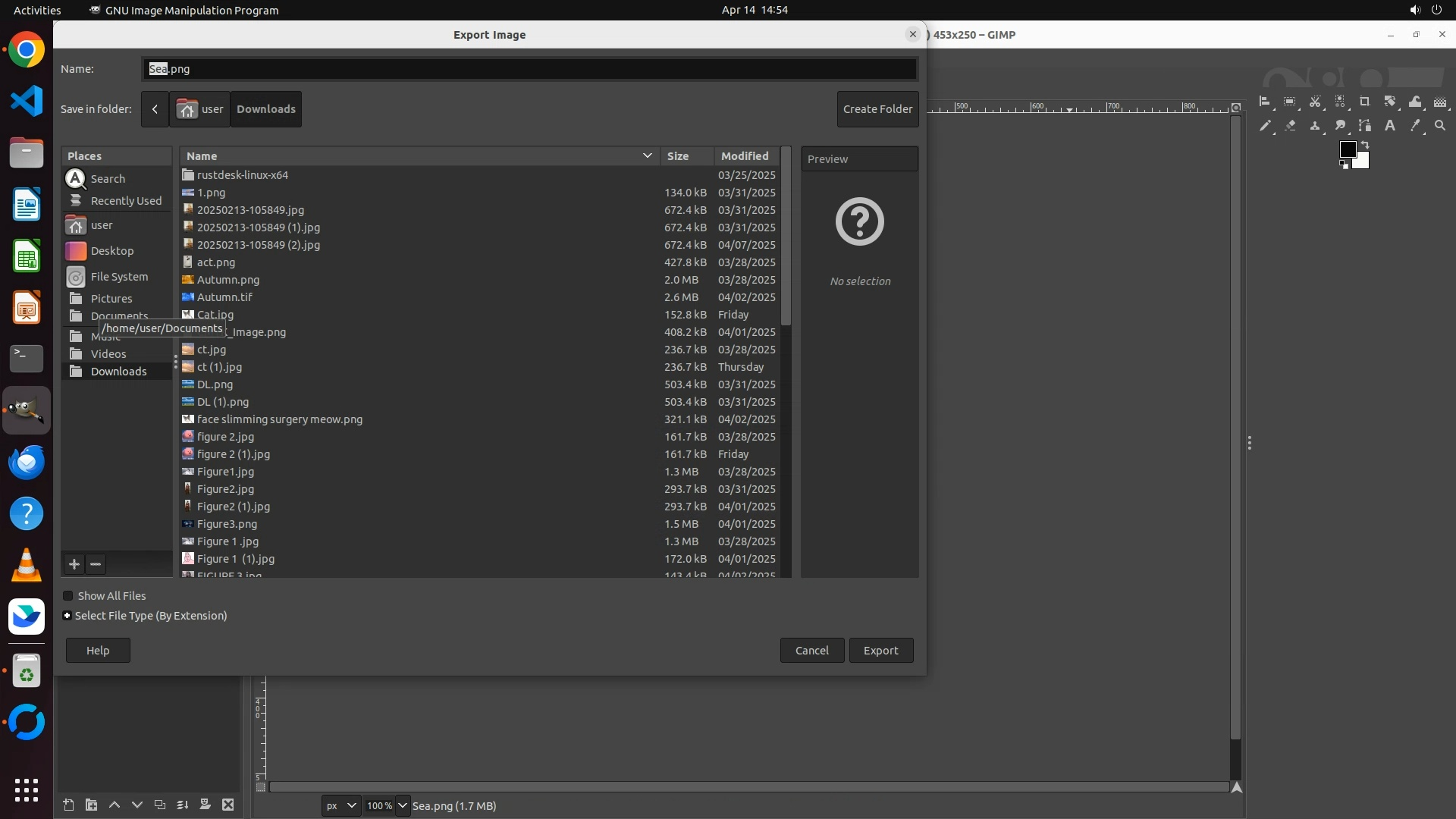Select the Clone stamp tool
The image size is (1456, 819).
pyautogui.click(x=1315, y=126)
